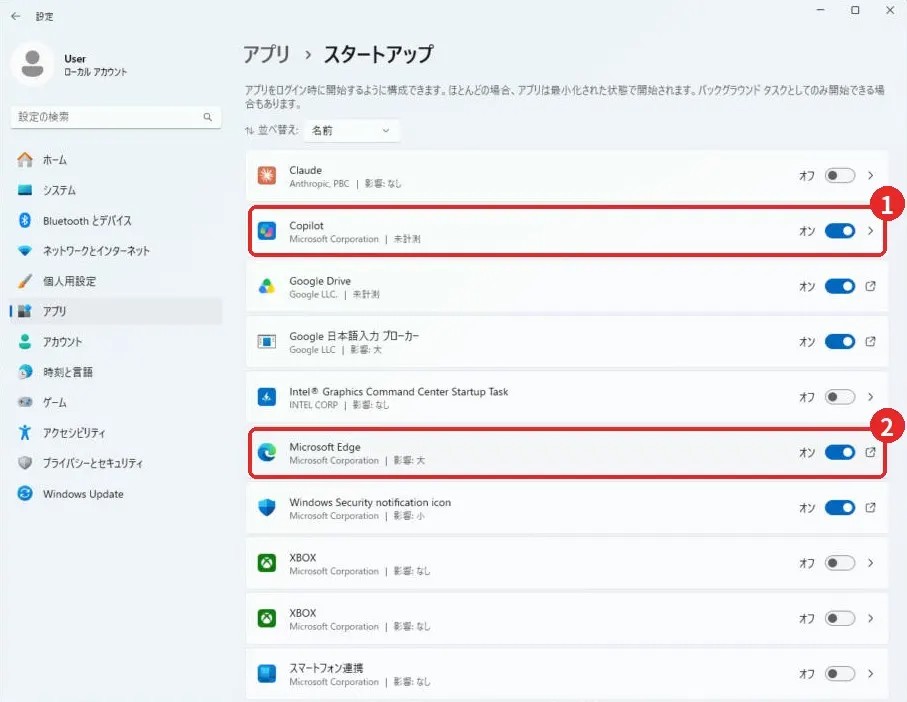Expand Copilot row chevron
The width and height of the screenshot is (907, 702).
[x=870, y=231]
